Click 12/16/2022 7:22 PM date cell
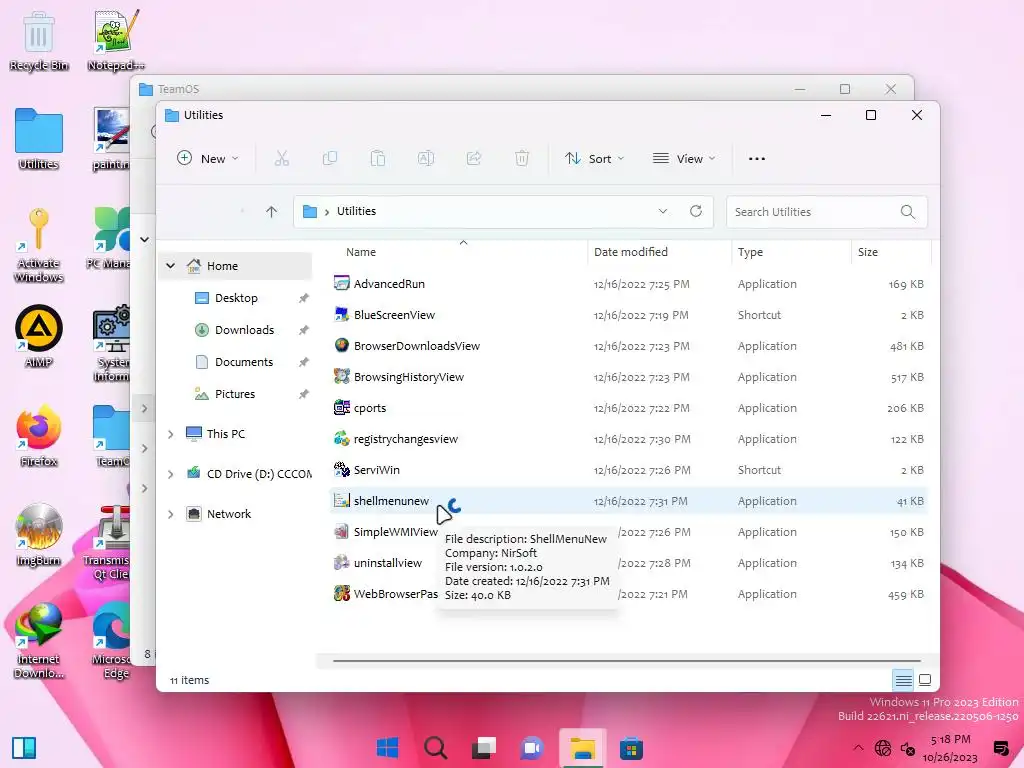1024x768 pixels. (x=641, y=408)
